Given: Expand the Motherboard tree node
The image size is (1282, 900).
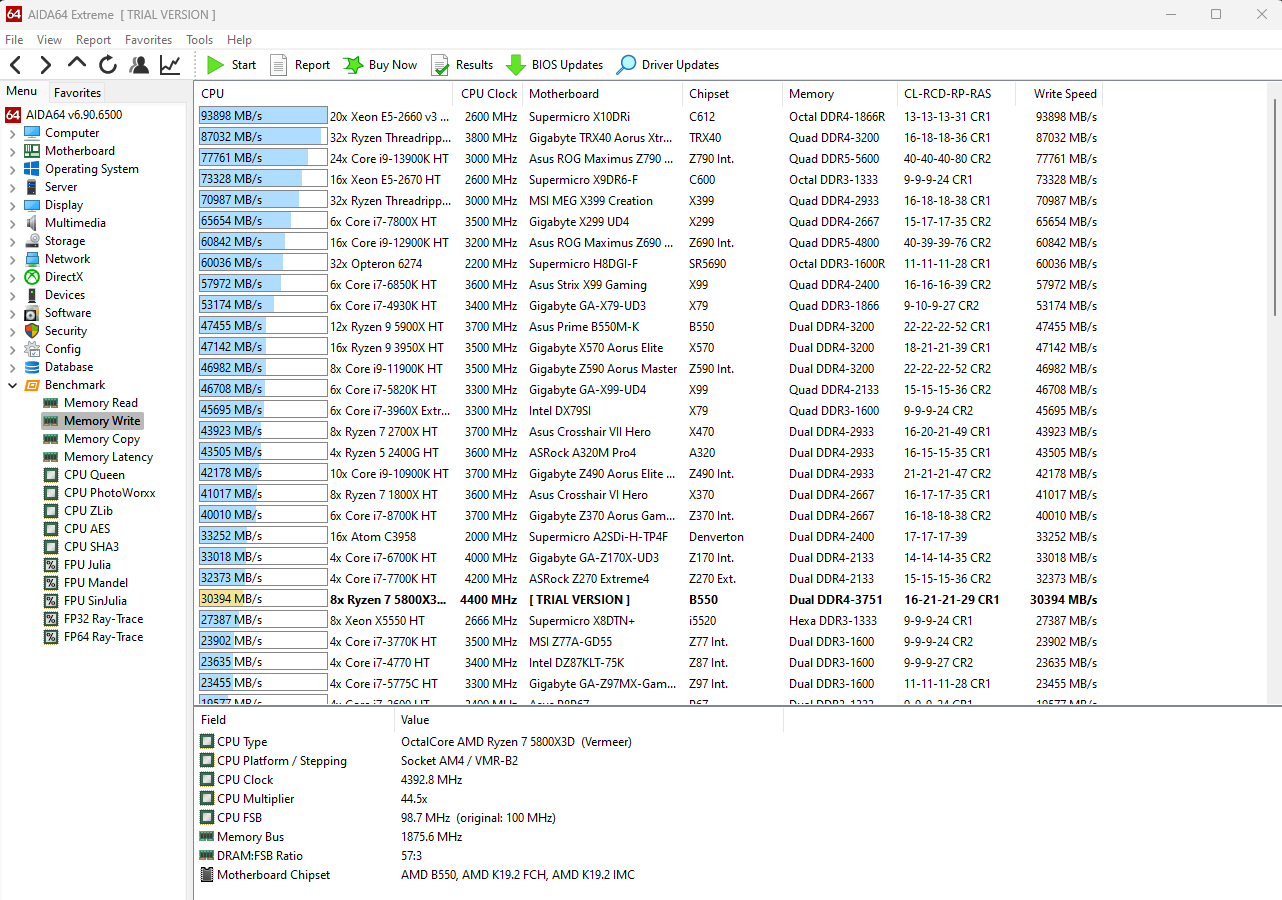Looking at the screenshot, I should click(12, 151).
